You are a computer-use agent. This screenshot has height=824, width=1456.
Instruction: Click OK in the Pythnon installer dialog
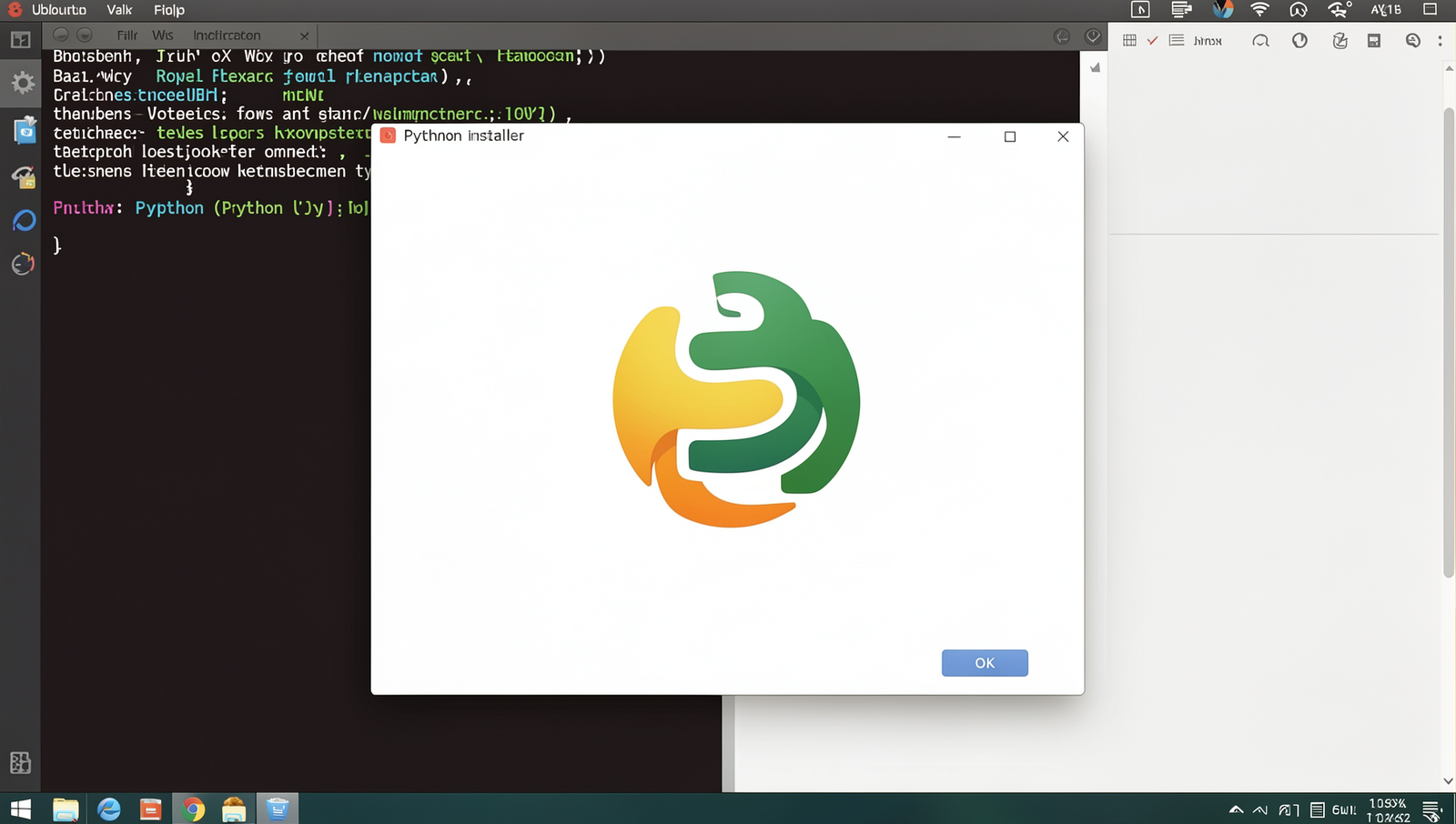tap(985, 663)
